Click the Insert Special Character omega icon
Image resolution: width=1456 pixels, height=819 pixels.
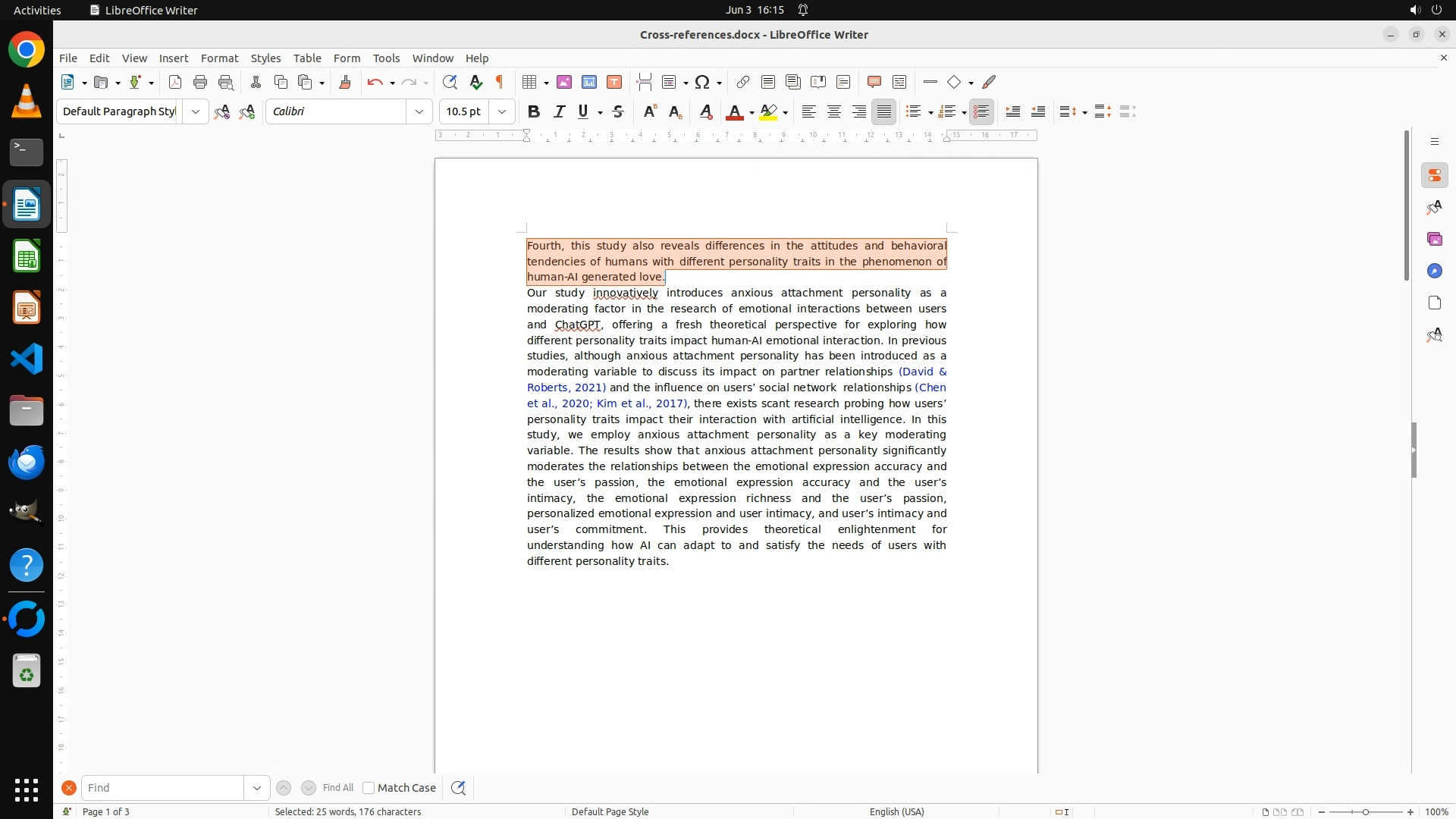702,83
